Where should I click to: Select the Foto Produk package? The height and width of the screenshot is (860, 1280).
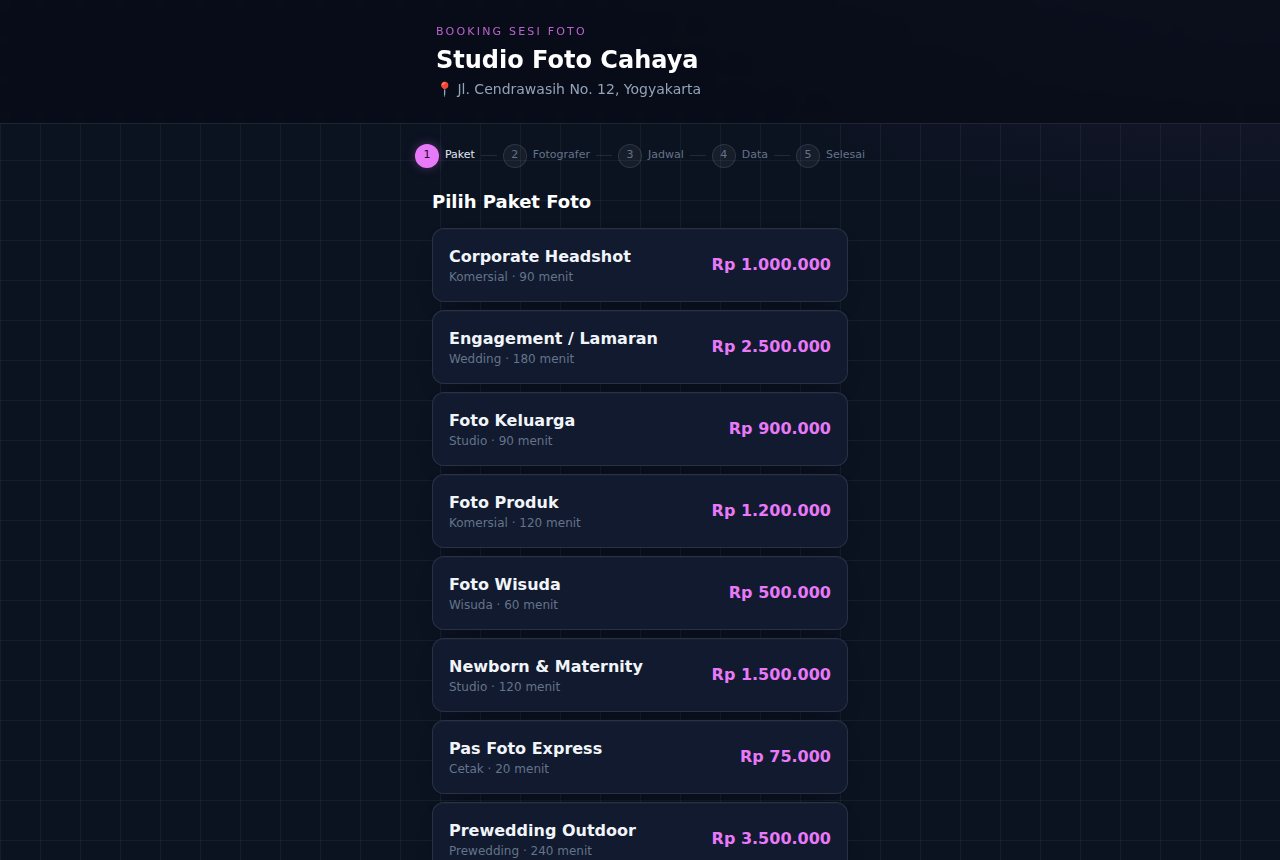coord(640,511)
